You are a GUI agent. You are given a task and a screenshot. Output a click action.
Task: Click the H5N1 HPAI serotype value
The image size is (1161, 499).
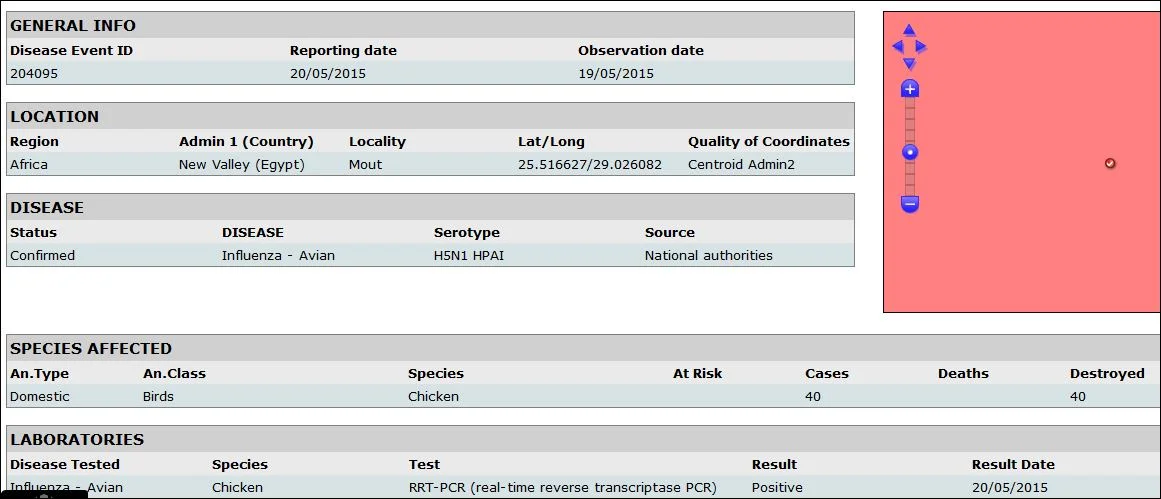coord(470,255)
